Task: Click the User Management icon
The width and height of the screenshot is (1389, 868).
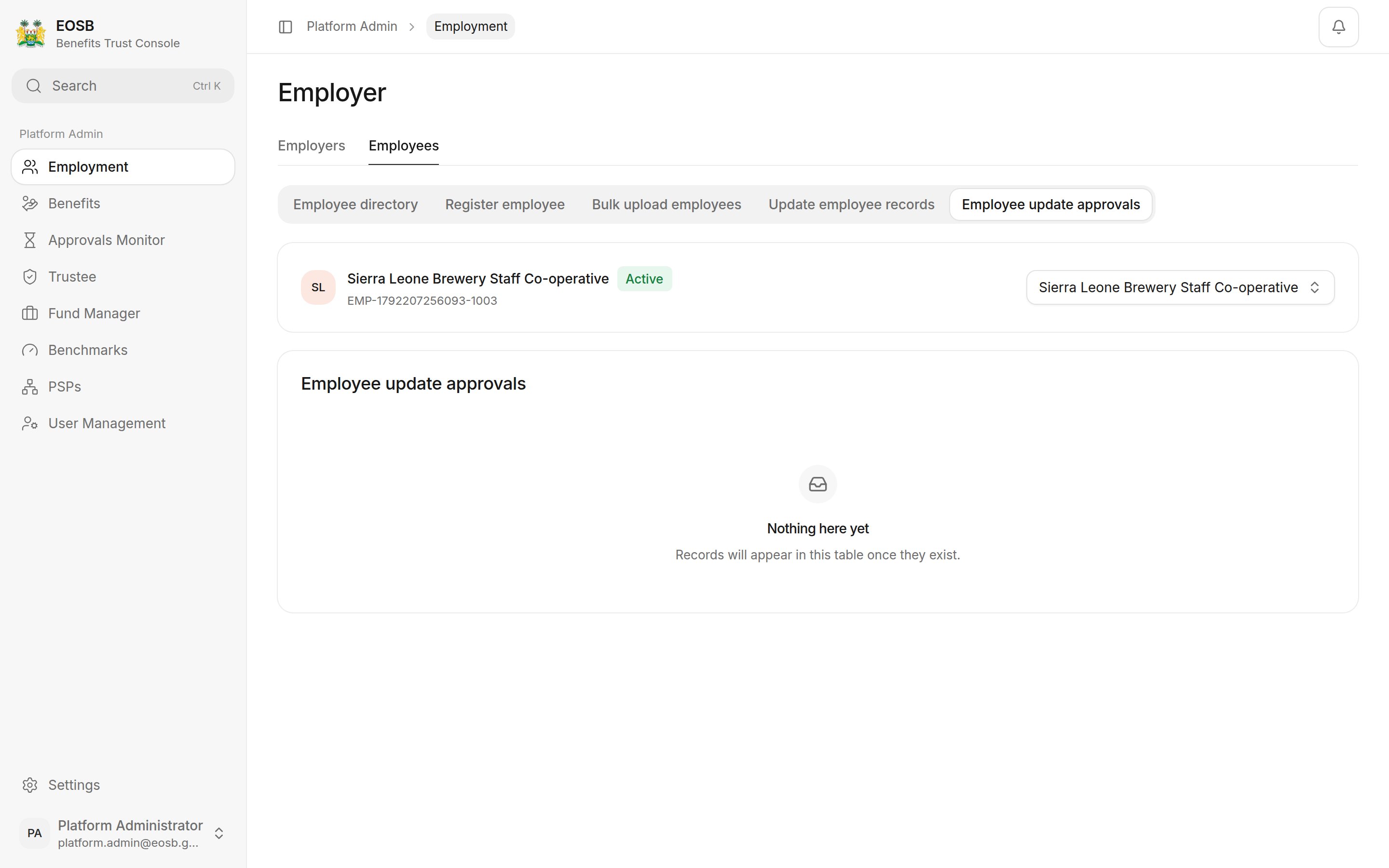Action: [30, 424]
